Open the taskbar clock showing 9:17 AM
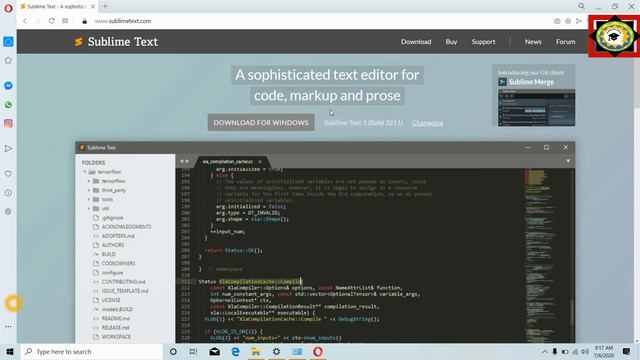 (x=604, y=351)
